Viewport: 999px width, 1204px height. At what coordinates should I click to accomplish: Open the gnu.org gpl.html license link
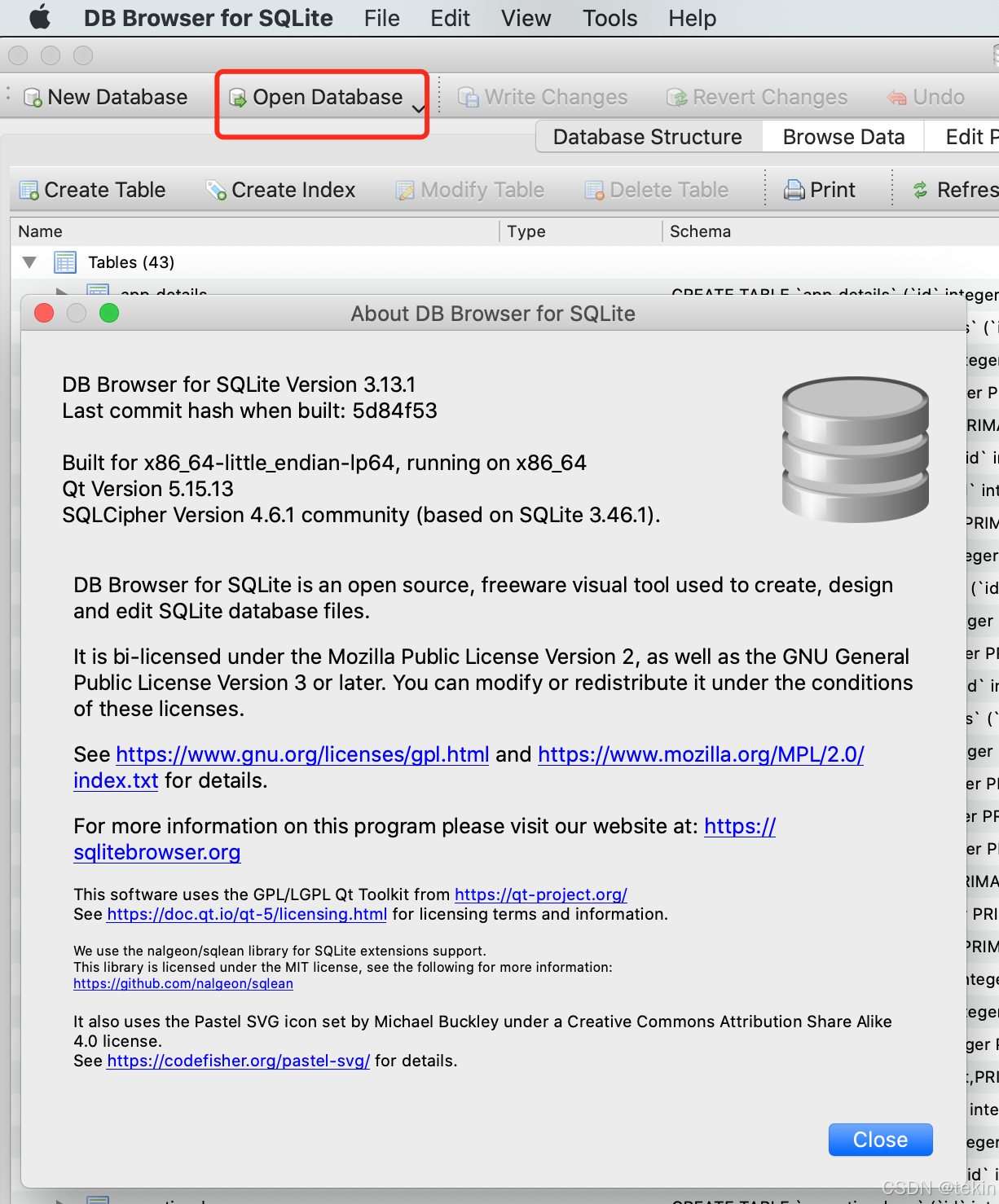tap(302, 754)
